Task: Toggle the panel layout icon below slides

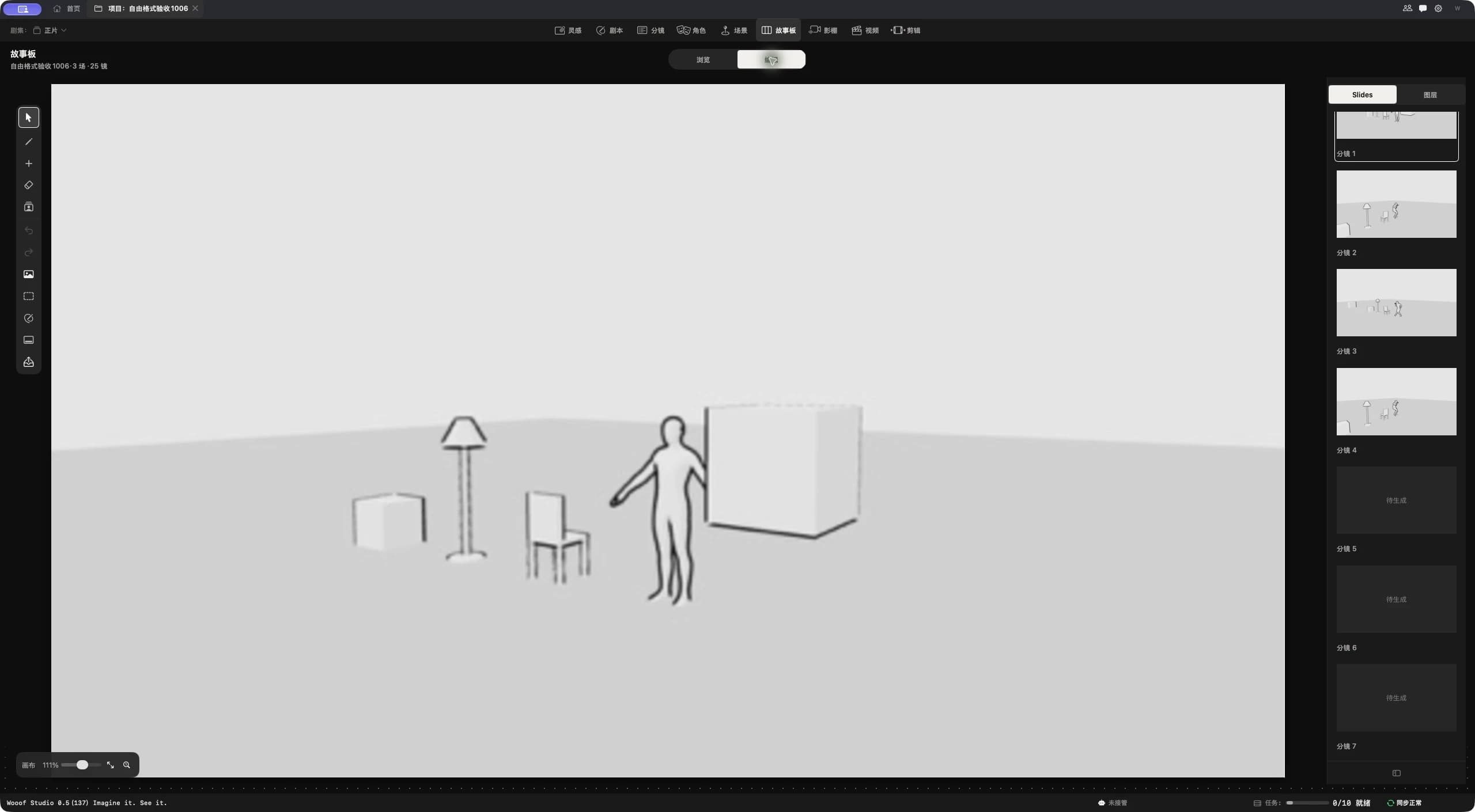Action: [1396, 773]
